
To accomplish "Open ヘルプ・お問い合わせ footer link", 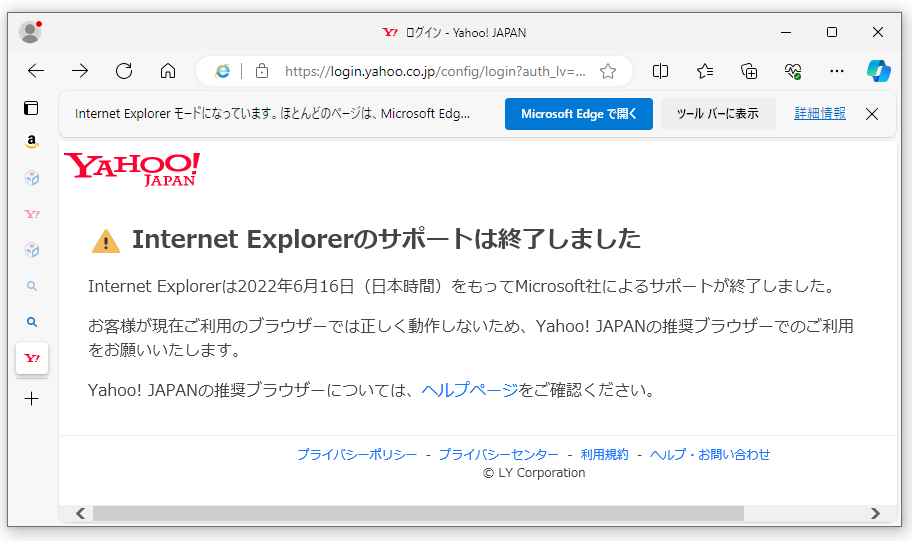I will (x=710, y=454).
